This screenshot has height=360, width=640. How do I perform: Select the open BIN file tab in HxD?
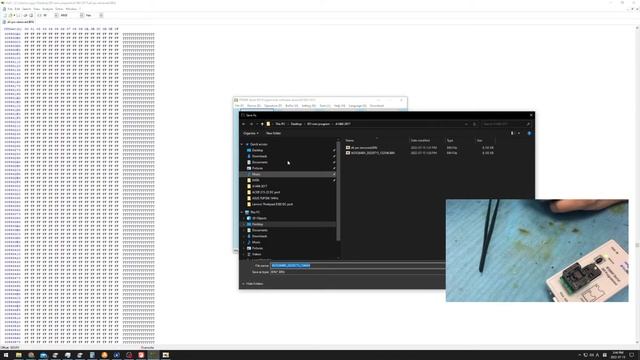19,22
